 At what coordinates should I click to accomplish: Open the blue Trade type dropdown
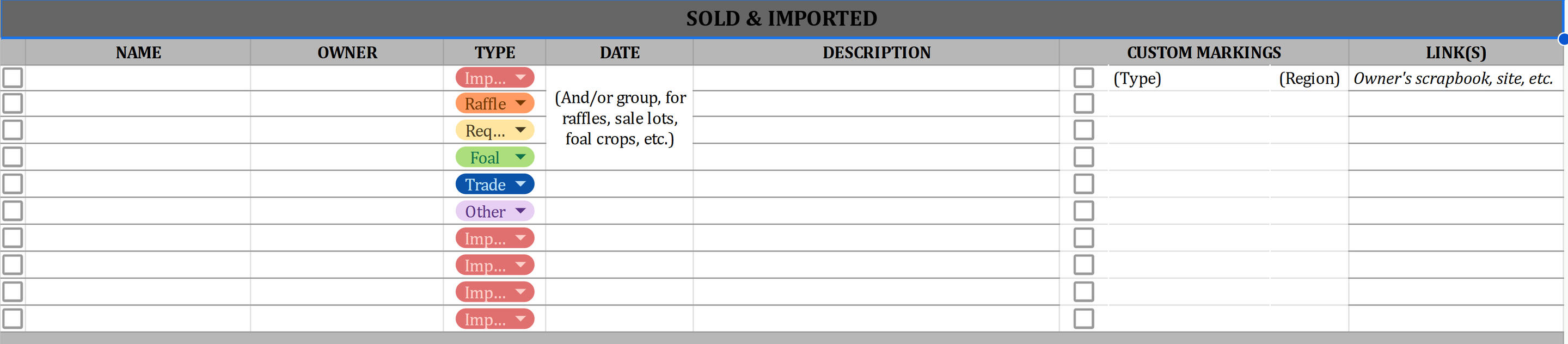(x=520, y=184)
